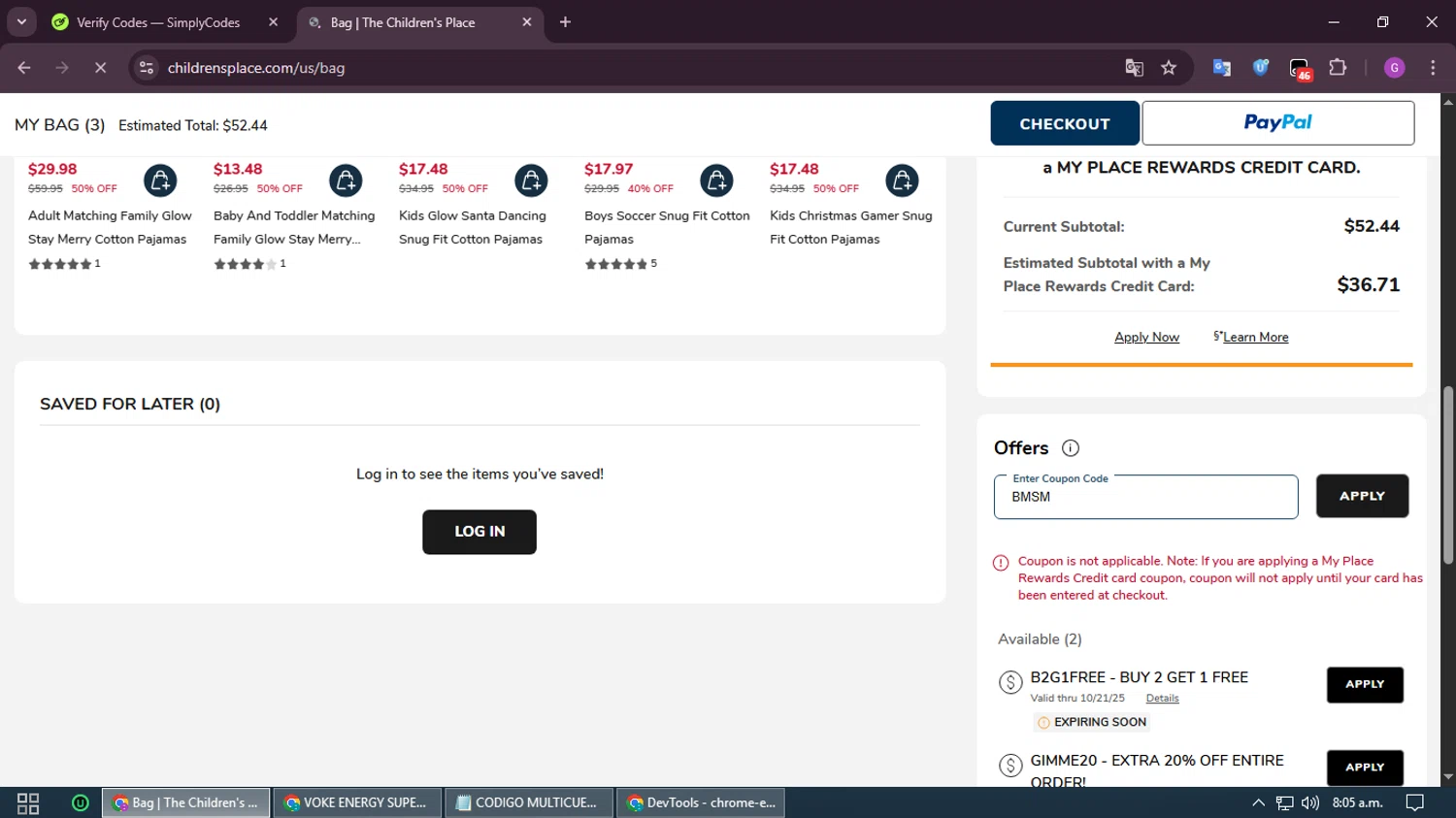Open the Chrome three-dot menu
Image resolution: width=1456 pixels, height=818 pixels.
(x=1433, y=68)
